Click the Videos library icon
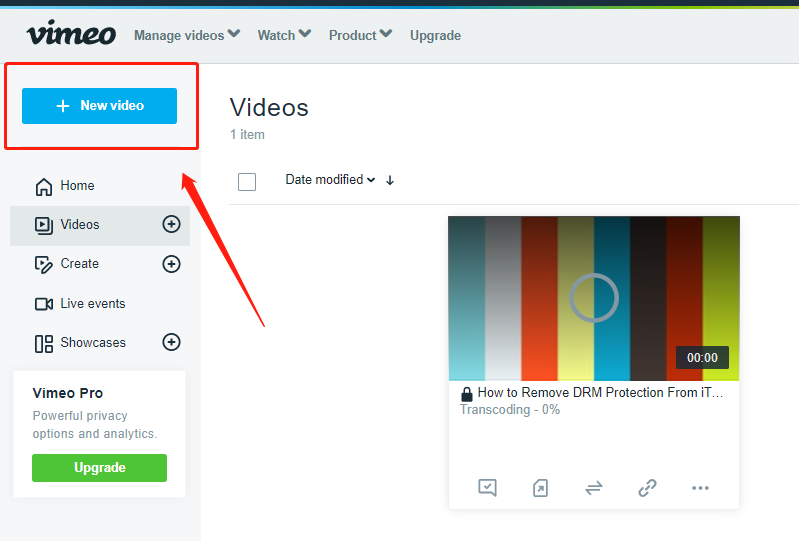This screenshot has height=541, width=799. click(x=44, y=225)
